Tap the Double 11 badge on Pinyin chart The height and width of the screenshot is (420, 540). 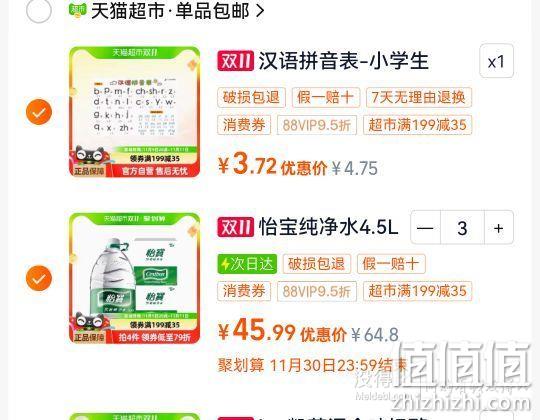pos(236,61)
